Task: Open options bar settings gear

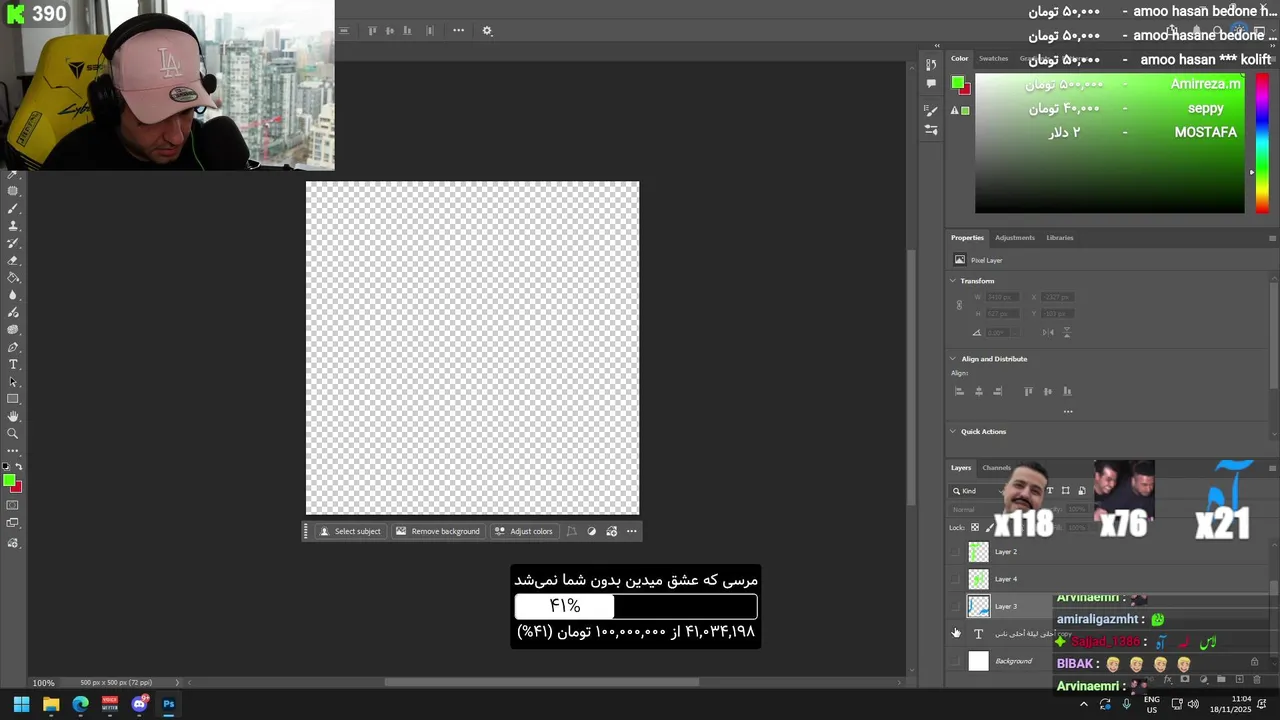Action: click(487, 31)
